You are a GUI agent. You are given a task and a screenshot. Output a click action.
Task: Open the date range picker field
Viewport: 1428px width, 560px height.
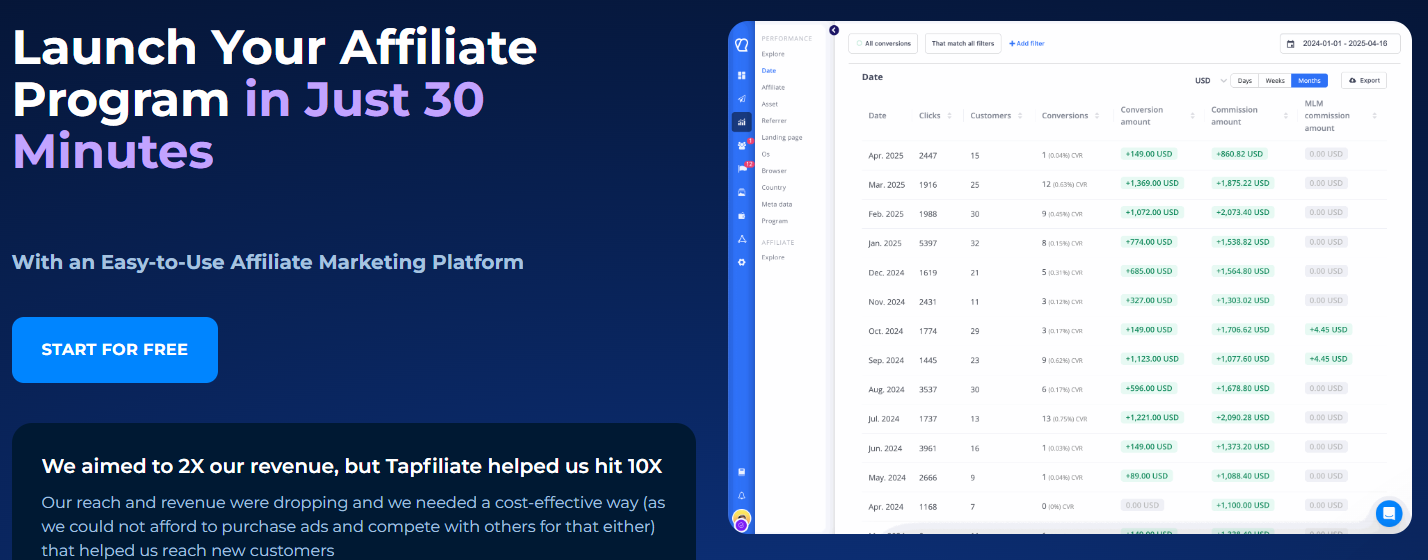[1340, 44]
